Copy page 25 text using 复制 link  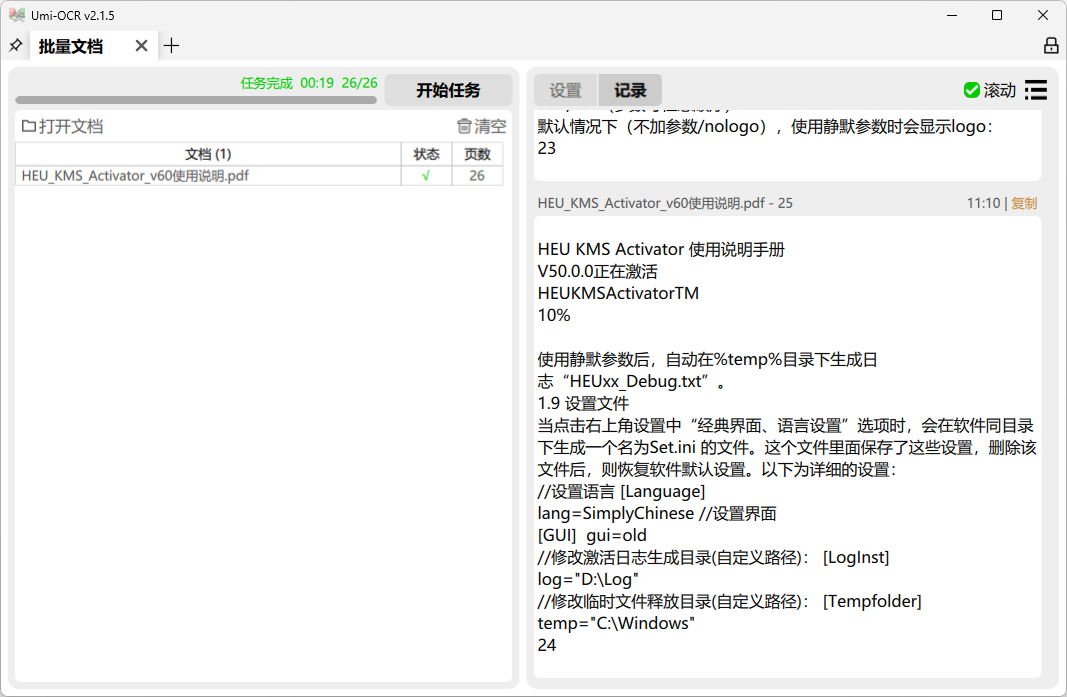click(1024, 203)
